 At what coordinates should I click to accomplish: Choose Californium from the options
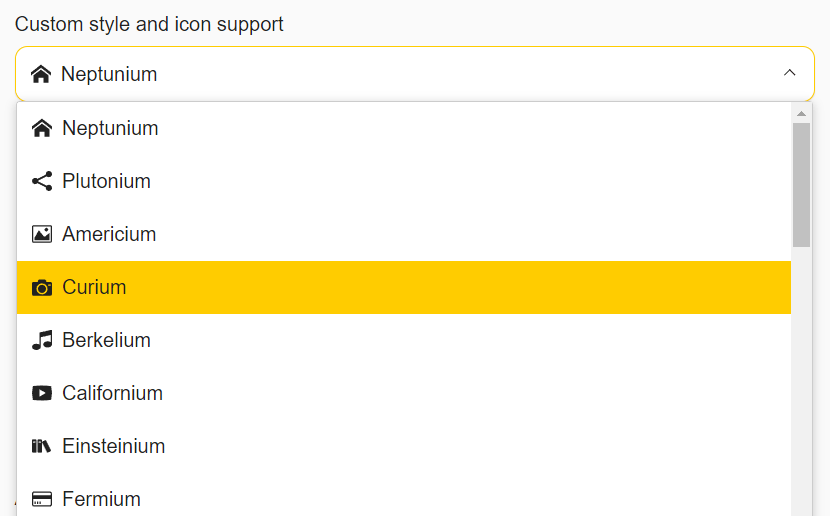(404, 393)
